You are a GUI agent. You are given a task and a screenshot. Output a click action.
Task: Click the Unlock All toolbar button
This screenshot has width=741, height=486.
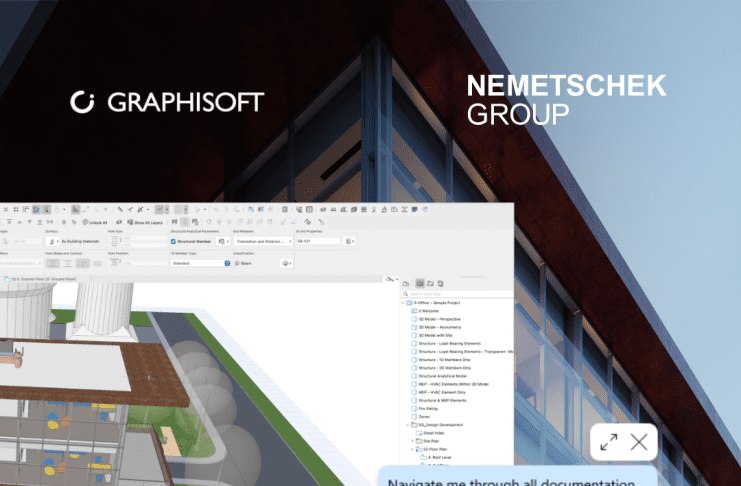[x=95, y=222]
